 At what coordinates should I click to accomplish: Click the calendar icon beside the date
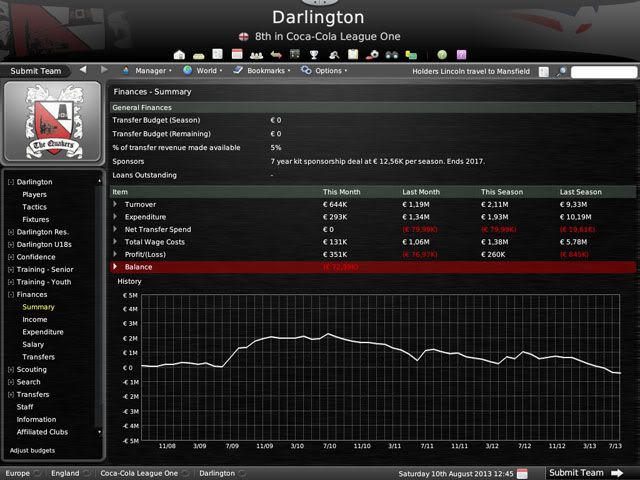pyautogui.click(x=522, y=473)
